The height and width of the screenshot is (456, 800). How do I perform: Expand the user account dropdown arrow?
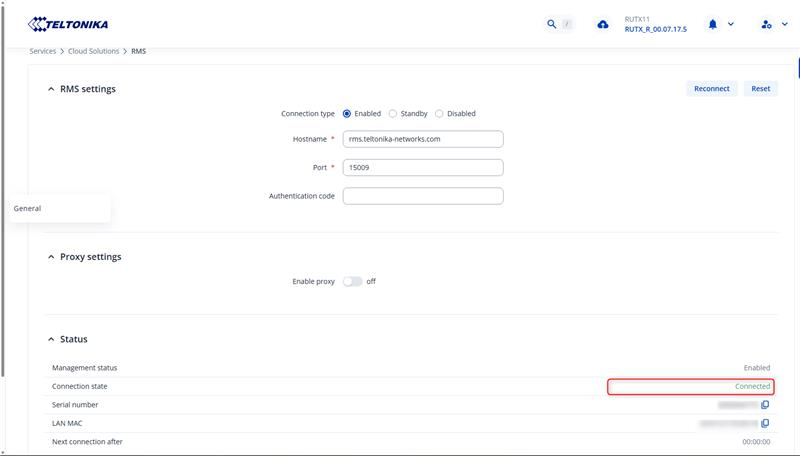point(784,24)
